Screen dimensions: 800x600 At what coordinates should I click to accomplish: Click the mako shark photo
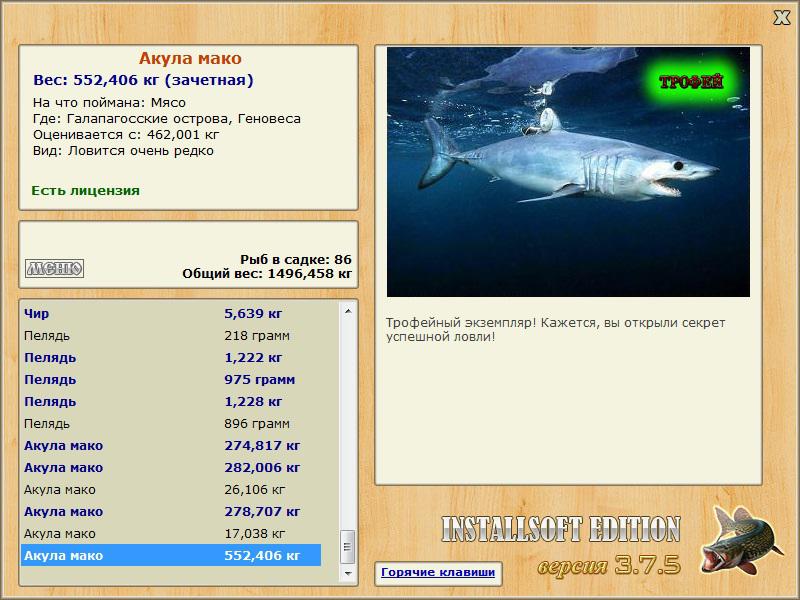[x=568, y=172]
